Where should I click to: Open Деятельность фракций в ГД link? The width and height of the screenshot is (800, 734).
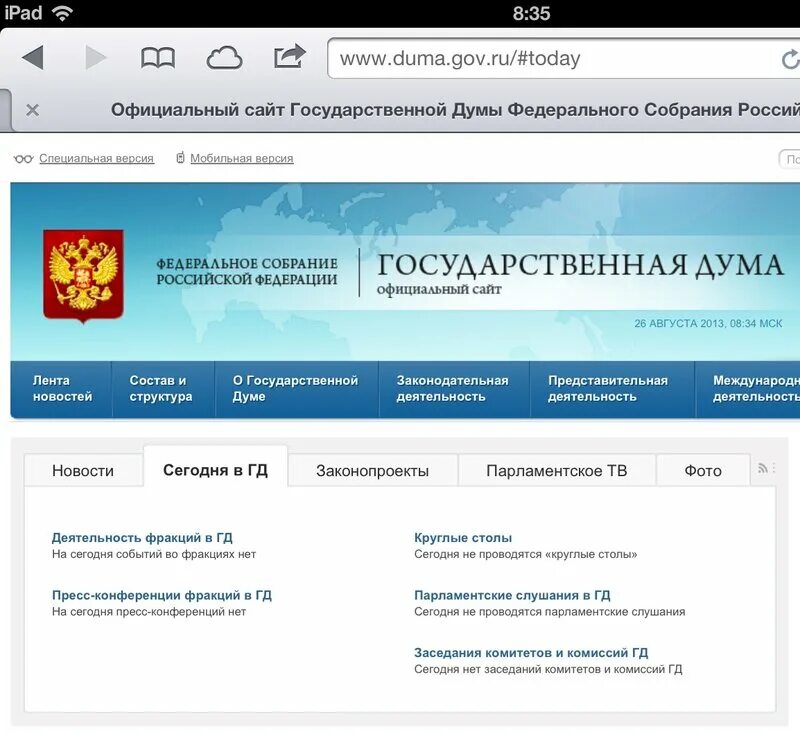142,538
